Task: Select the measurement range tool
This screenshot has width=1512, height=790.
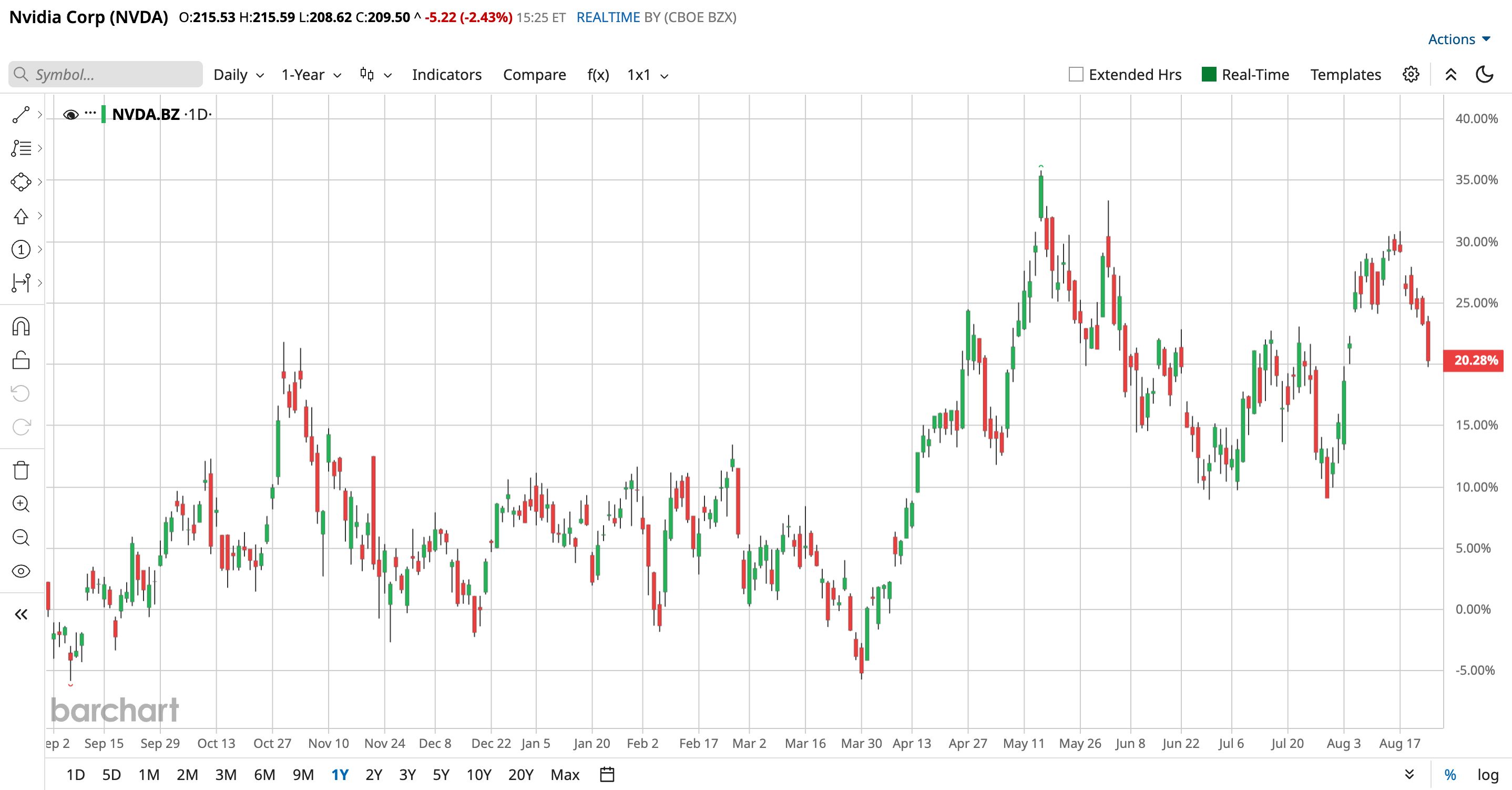Action: tap(21, 283)
